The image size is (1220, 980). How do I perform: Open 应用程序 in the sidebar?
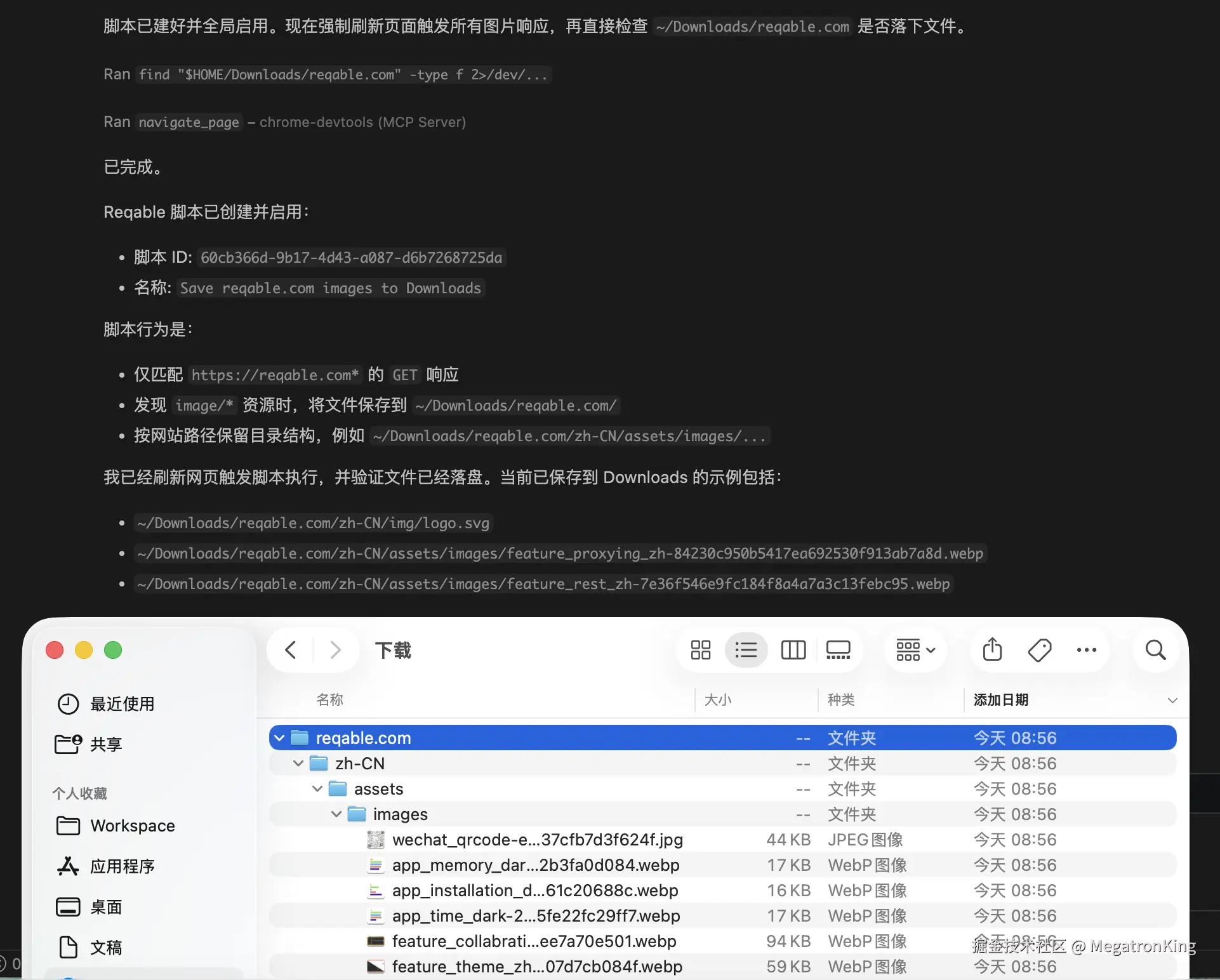(x=105, y=866)
